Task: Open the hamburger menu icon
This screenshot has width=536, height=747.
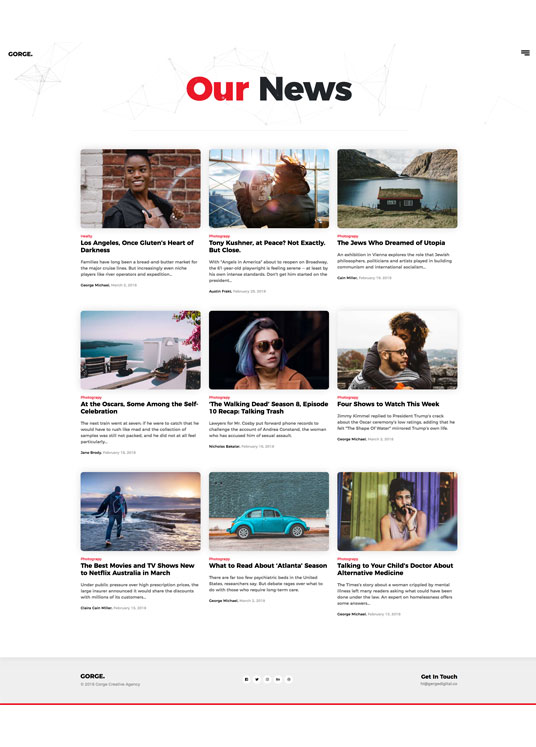Action: coord(525,53)
